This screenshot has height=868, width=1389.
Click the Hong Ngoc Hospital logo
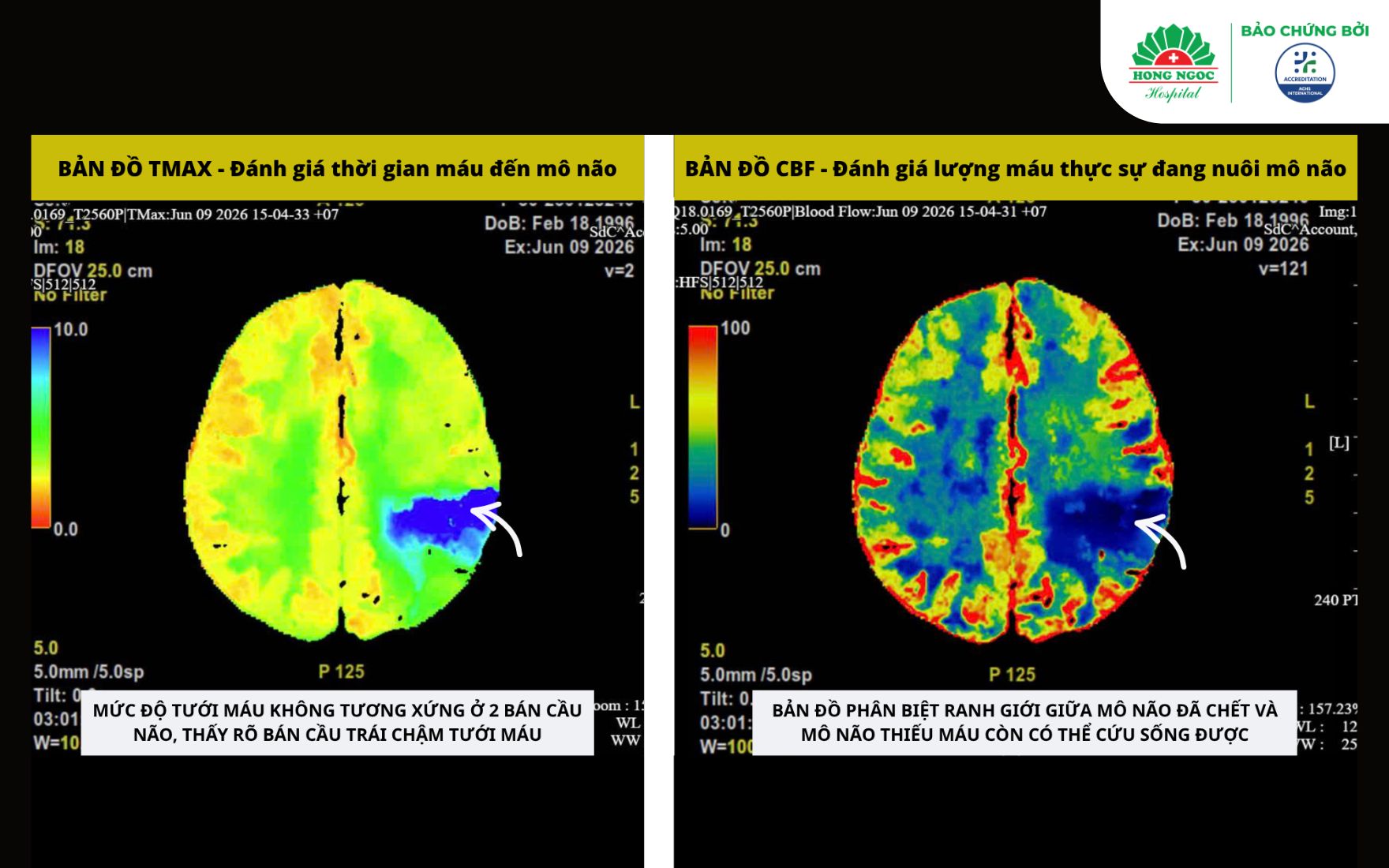click(x=1173, y=63)
